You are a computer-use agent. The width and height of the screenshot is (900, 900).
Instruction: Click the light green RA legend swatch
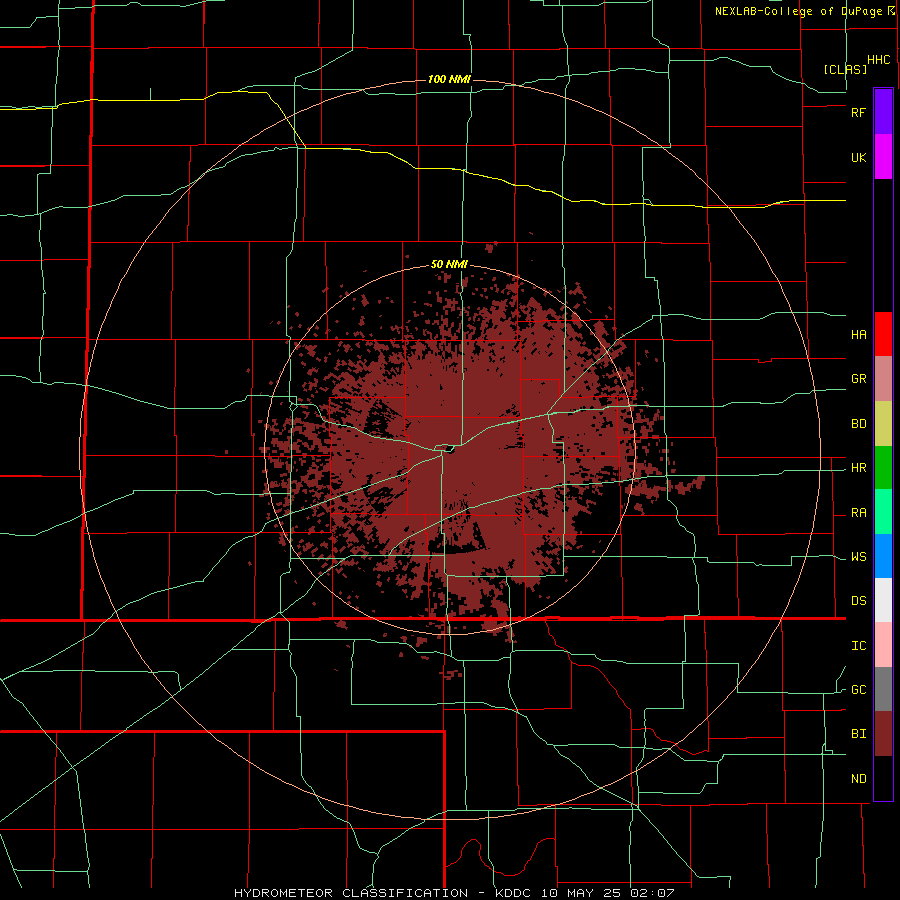click(883, 512)
